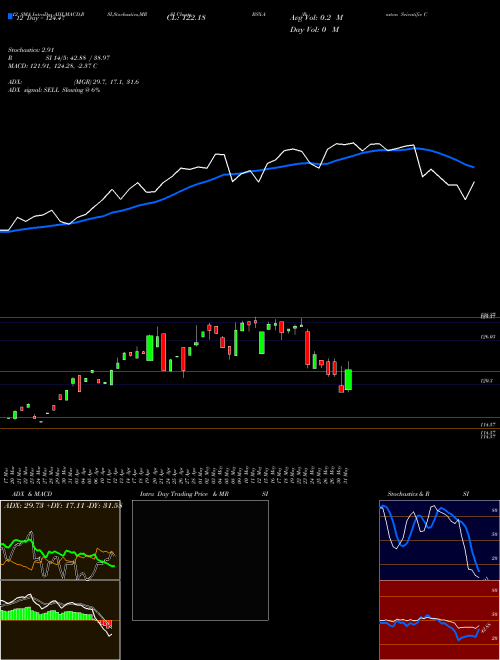Click the 'Stochastics & R SI' panel title

[428, 494]
